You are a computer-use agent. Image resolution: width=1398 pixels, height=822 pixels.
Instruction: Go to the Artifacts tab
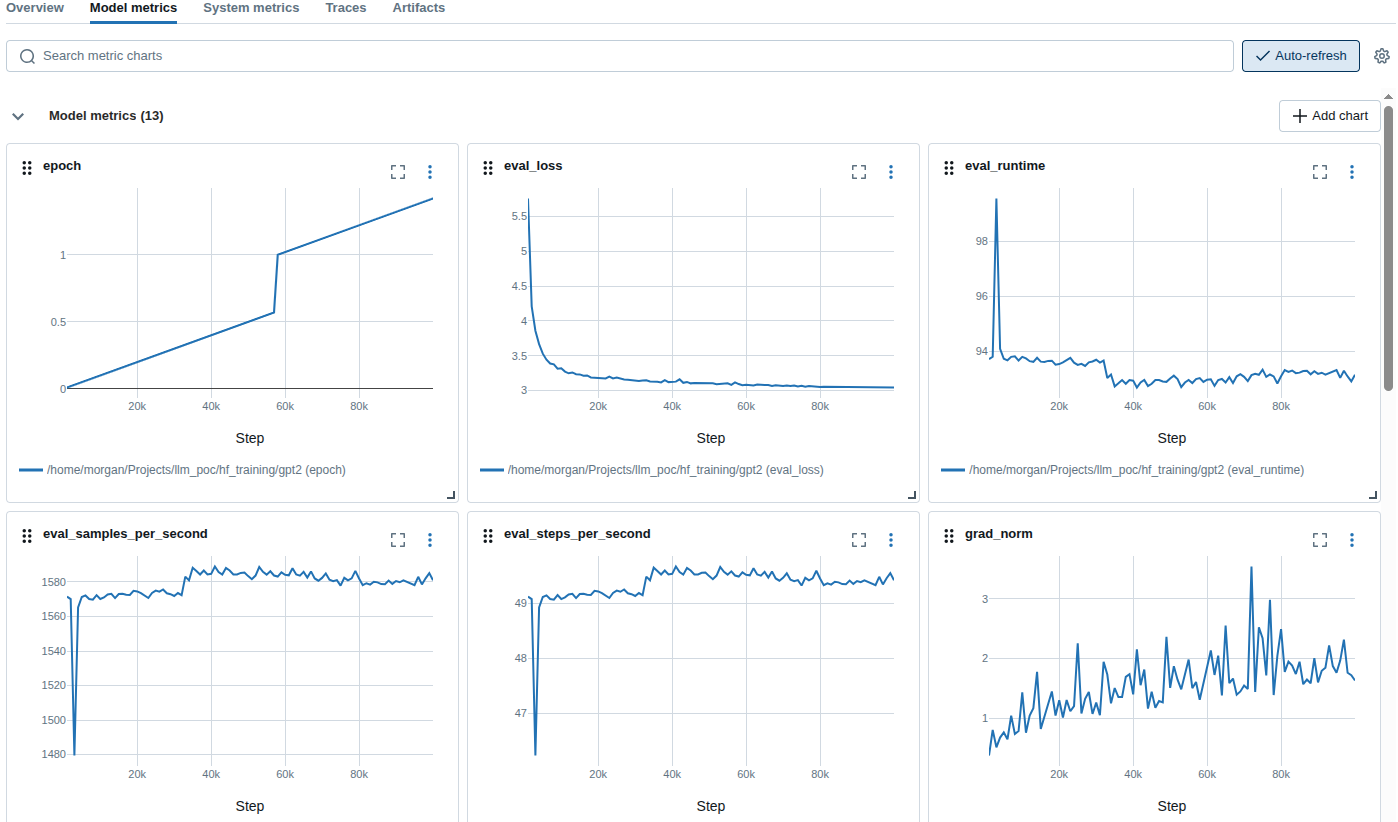tap(419, 8)
